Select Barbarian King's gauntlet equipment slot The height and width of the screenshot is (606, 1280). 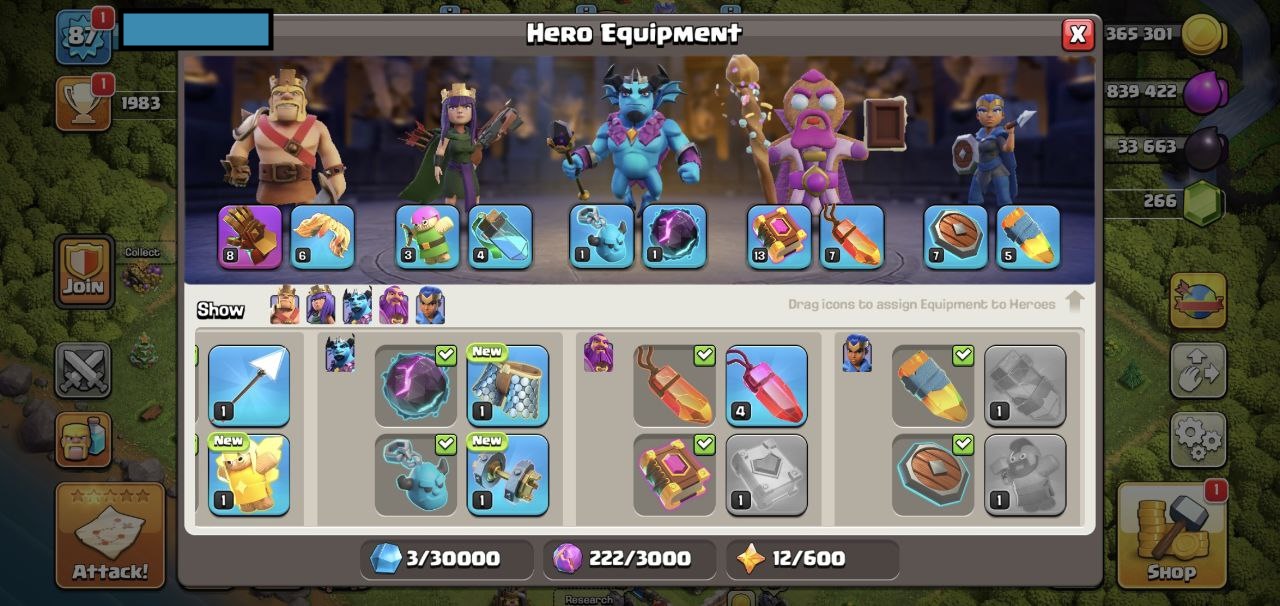(250, 237)
